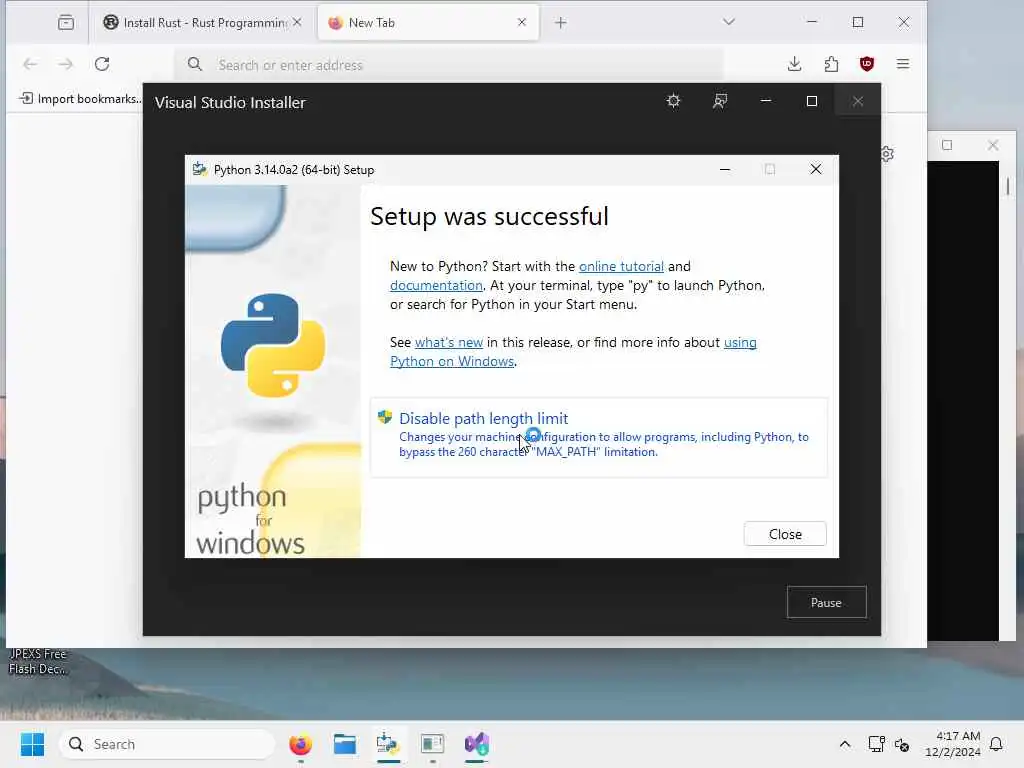Open the clock showing 4:17 AM
The width and height of the screenshot is (1024, 768).
click(x=953, y=744)
